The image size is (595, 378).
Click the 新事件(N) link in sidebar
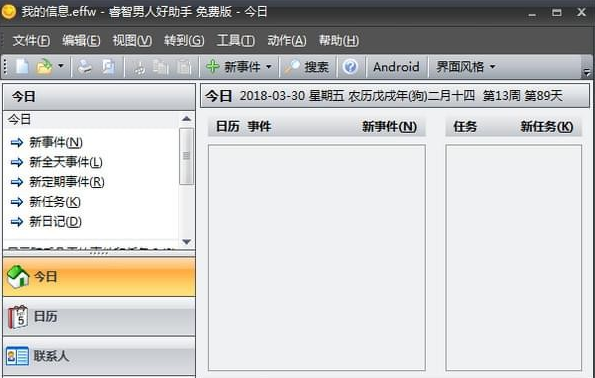(x=56, y=142)
